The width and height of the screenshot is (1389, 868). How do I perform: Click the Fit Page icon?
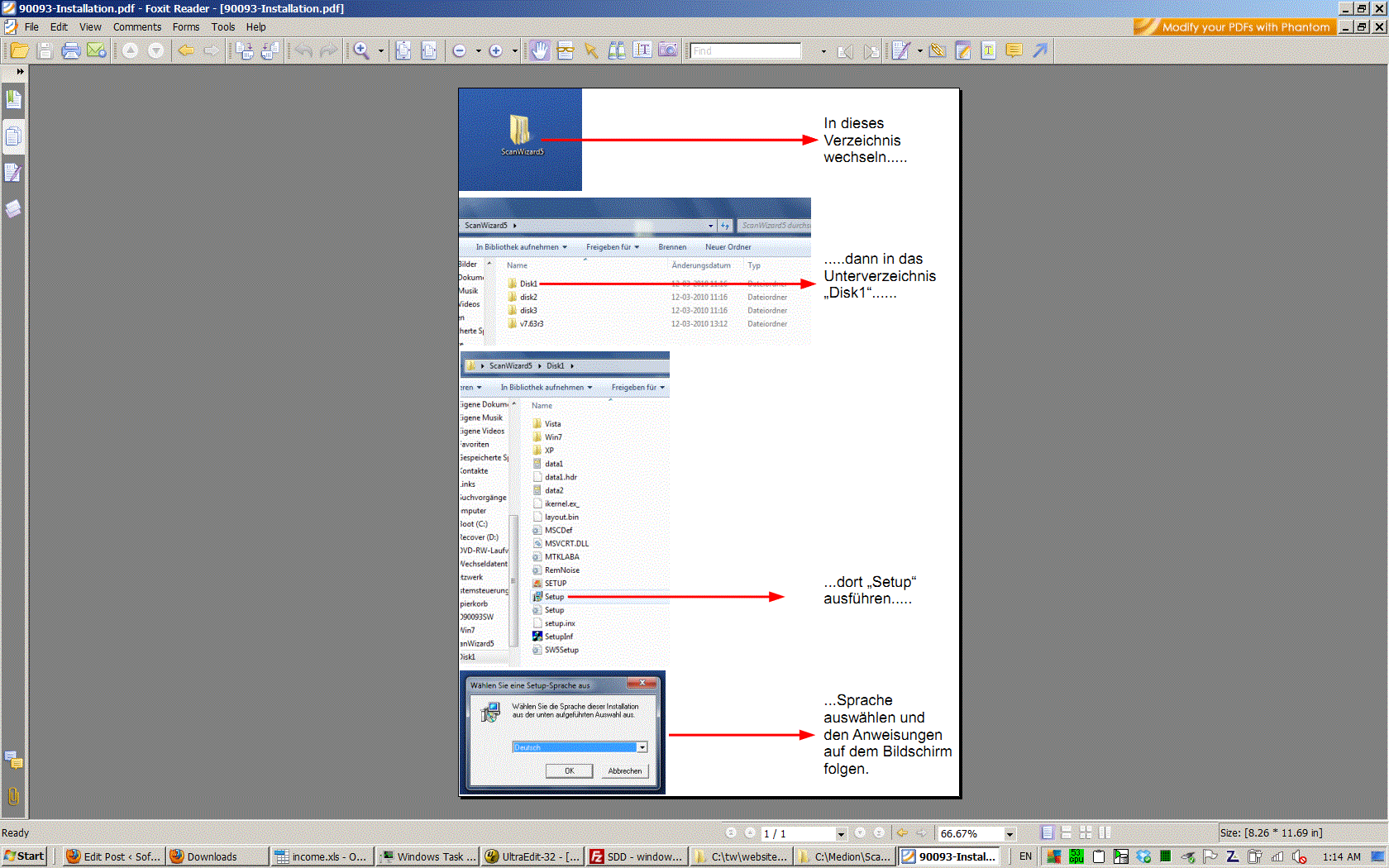point(403,51)
